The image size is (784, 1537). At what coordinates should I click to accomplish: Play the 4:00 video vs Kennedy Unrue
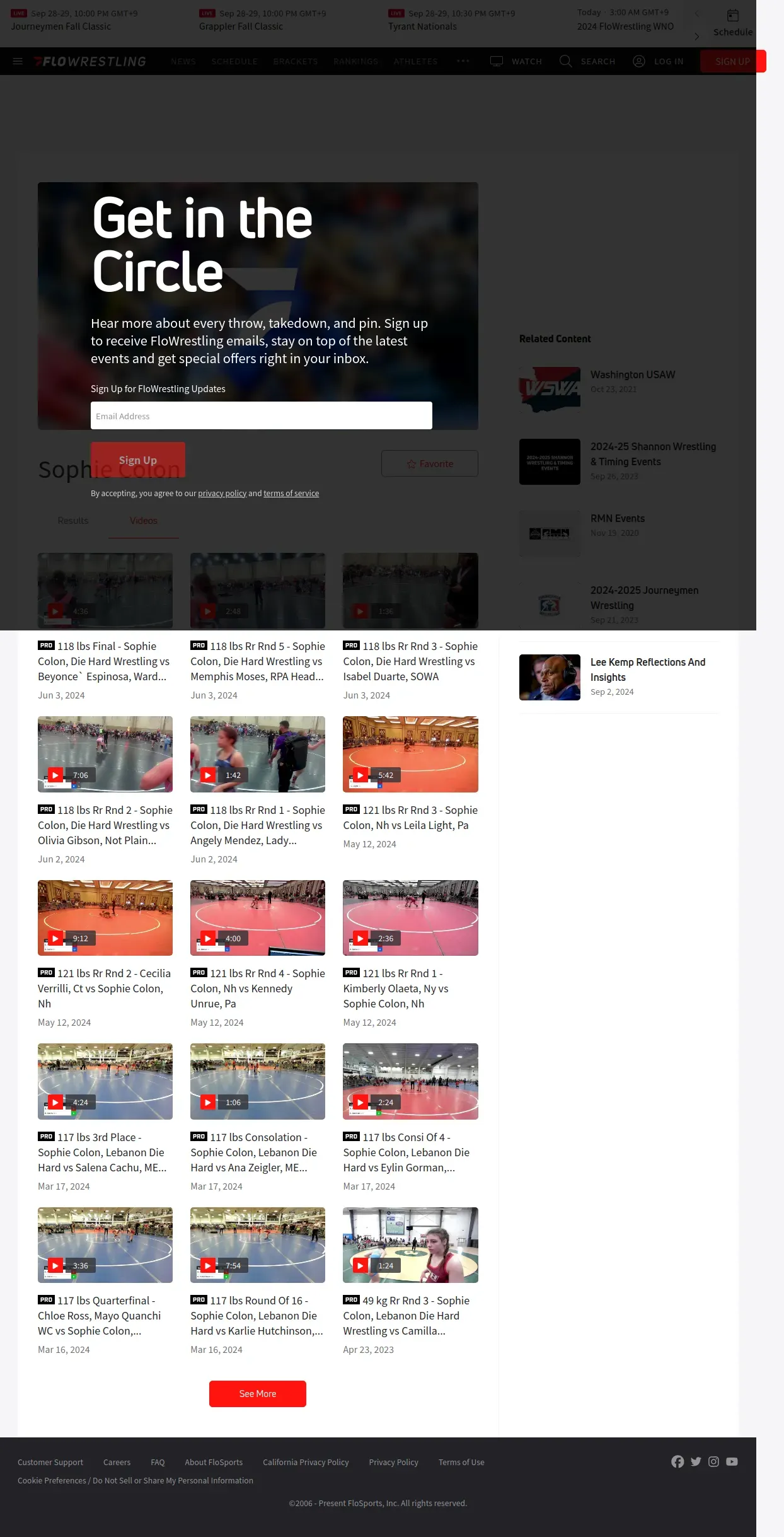[x=258, y=917]
